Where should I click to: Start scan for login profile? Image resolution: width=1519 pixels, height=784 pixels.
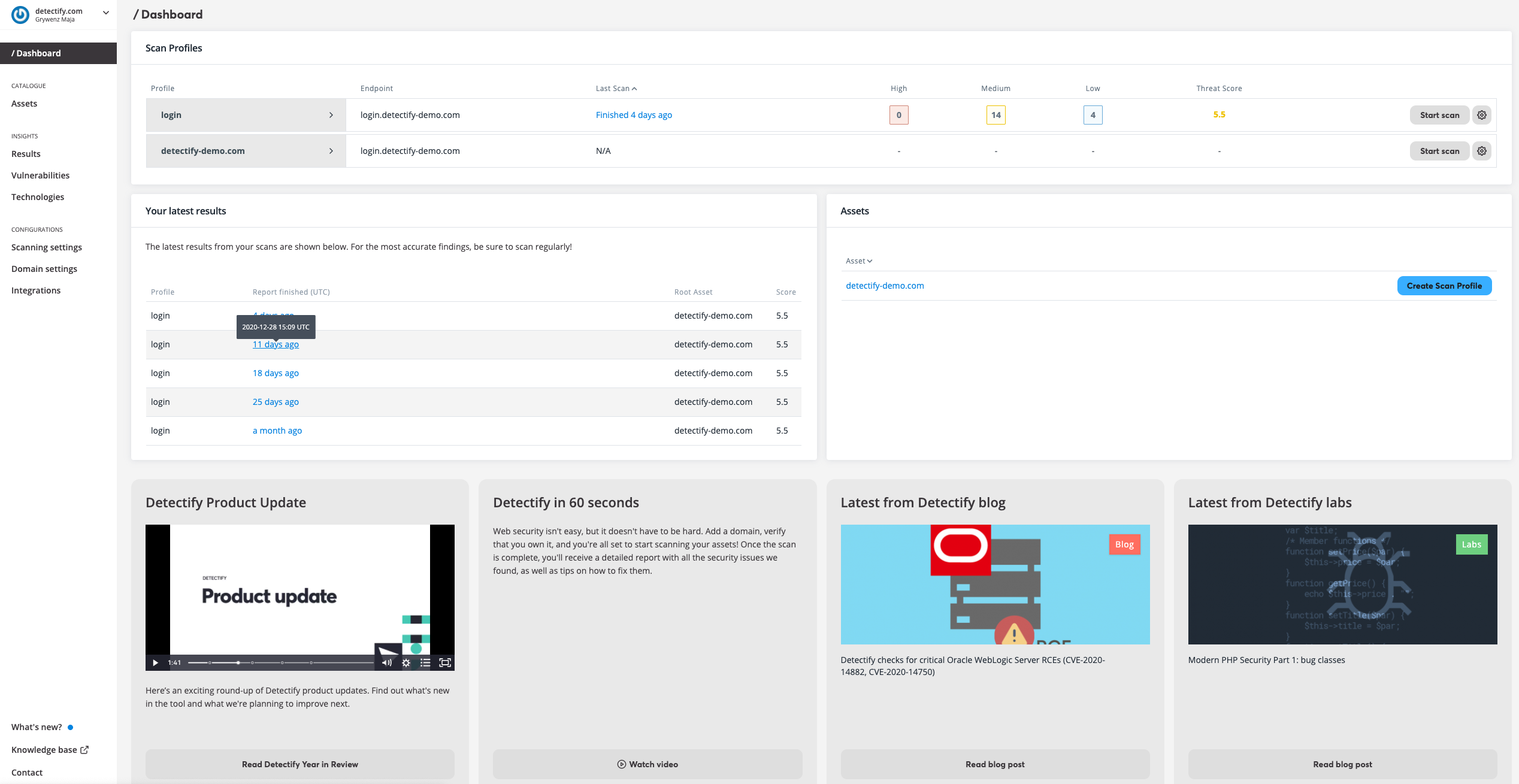click(x=1439, y=115)
